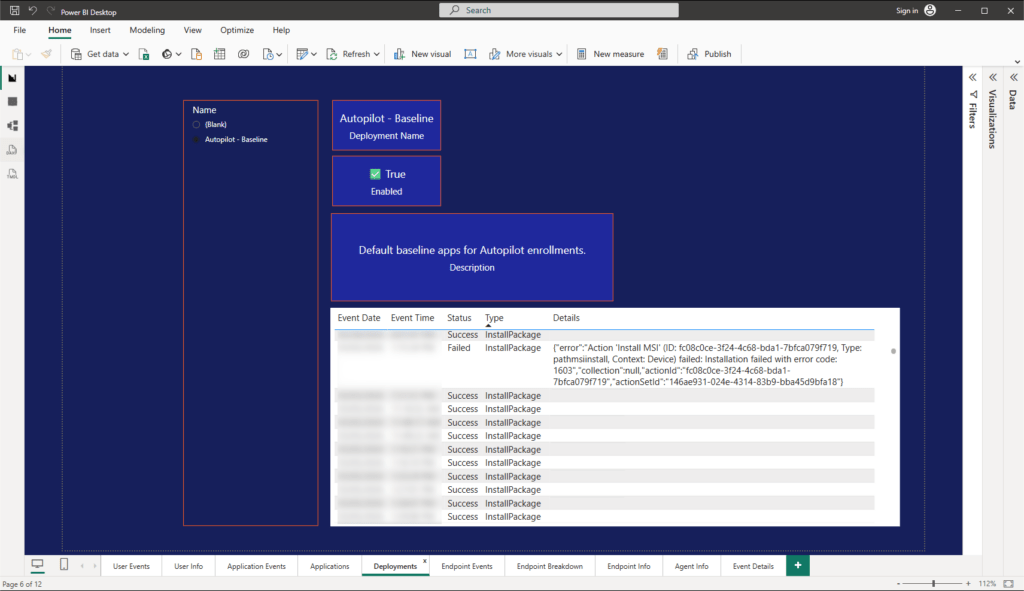
Task: Open Table view from the left sidebar
Action: click(12, 100)
